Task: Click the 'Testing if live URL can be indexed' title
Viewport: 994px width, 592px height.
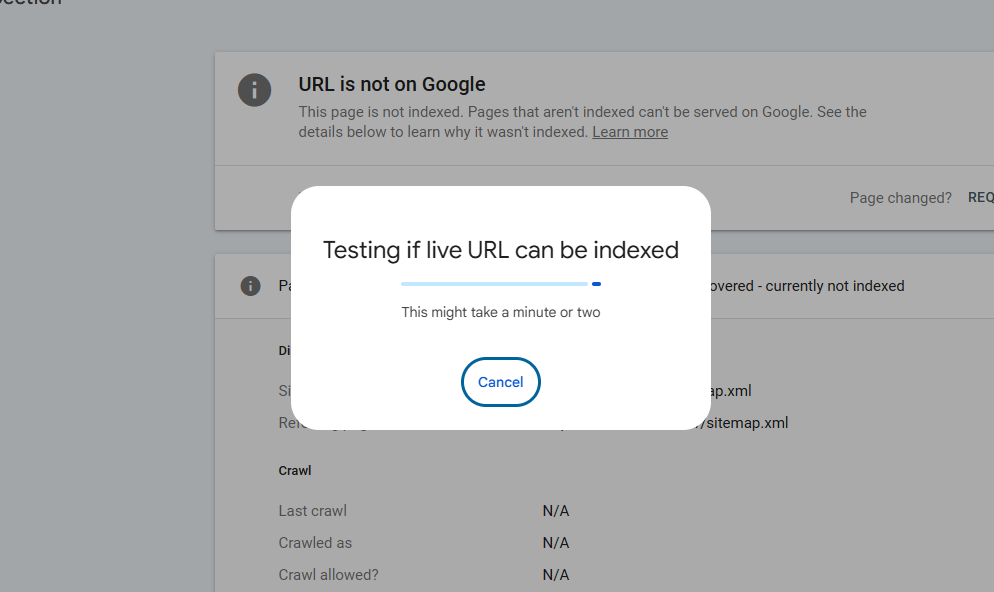Action: pos(500,250)
